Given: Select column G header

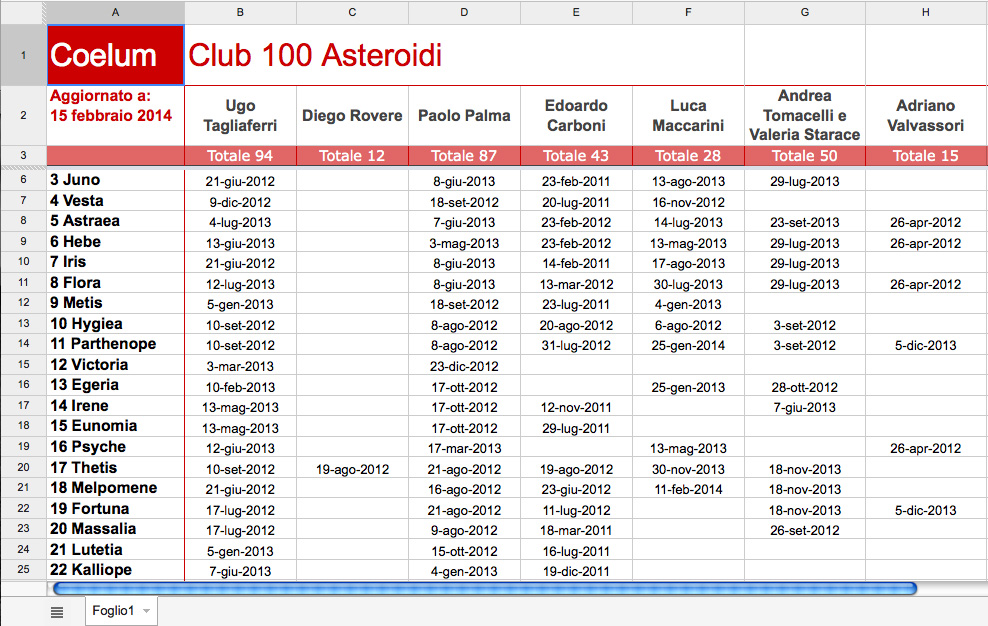Looking at the screenshot, I should click(x=805, y=12).
